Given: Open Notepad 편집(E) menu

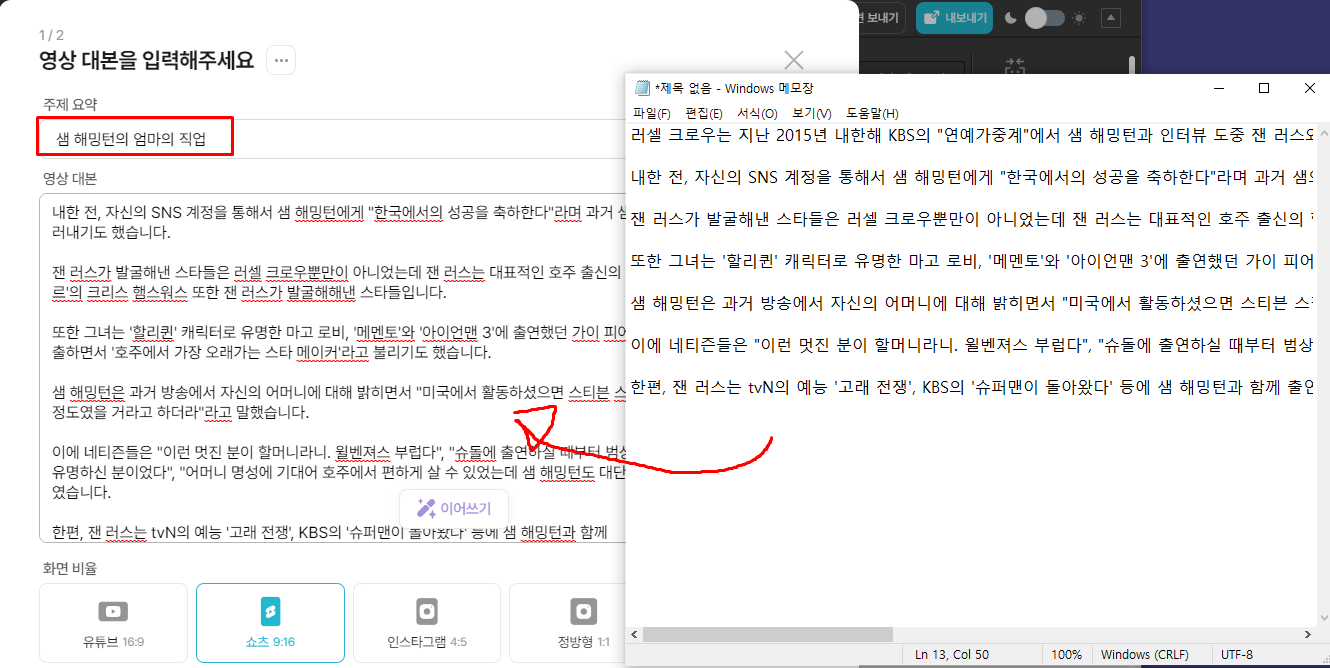Looking at the screenshot, I should [x=704, y=113].
